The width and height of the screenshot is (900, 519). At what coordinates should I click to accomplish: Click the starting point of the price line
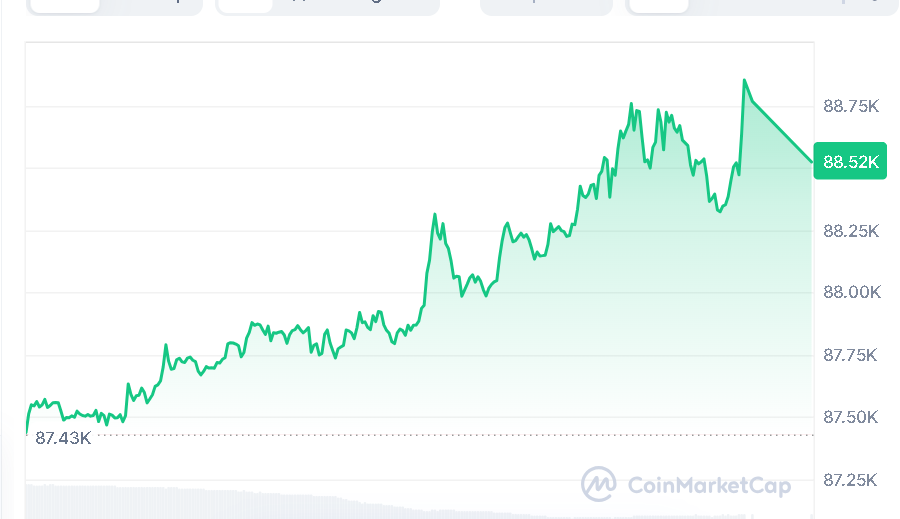(26, 432)
